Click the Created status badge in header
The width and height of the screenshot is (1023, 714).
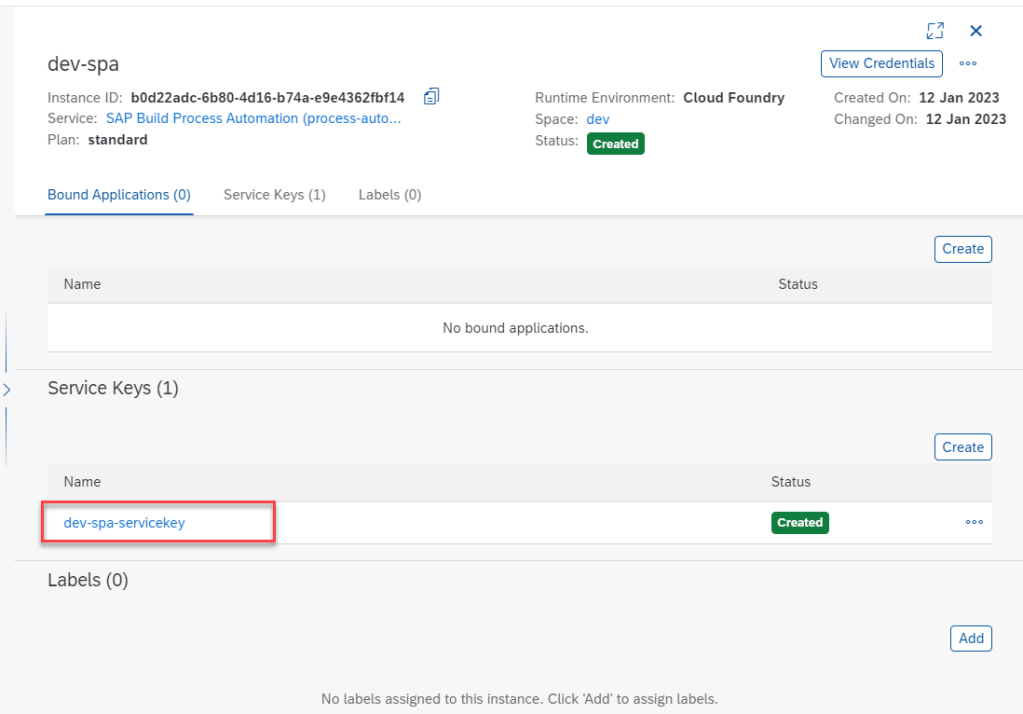pos(615,144)
